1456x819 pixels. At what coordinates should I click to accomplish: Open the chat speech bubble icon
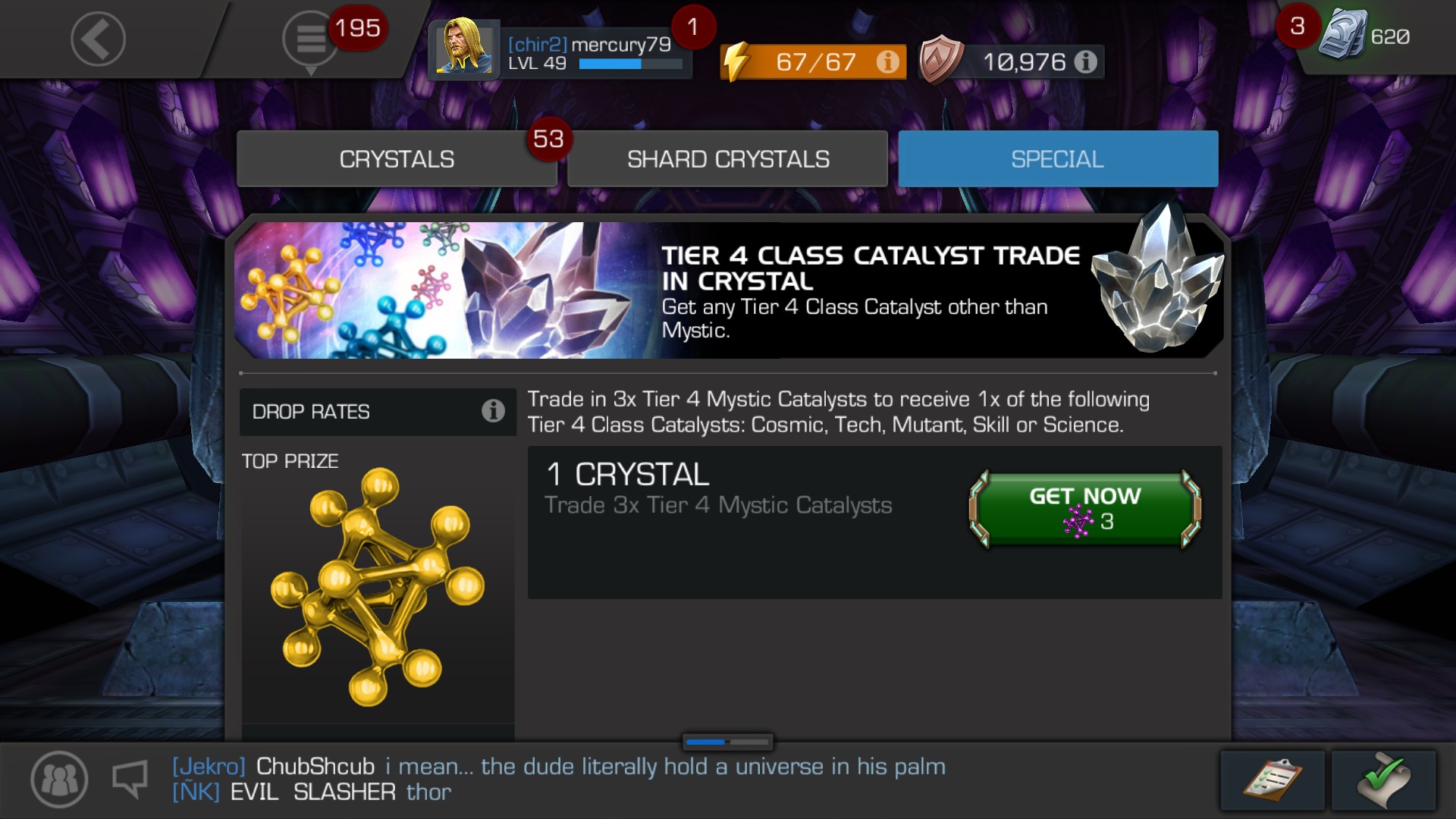click(x=130, y=780)
